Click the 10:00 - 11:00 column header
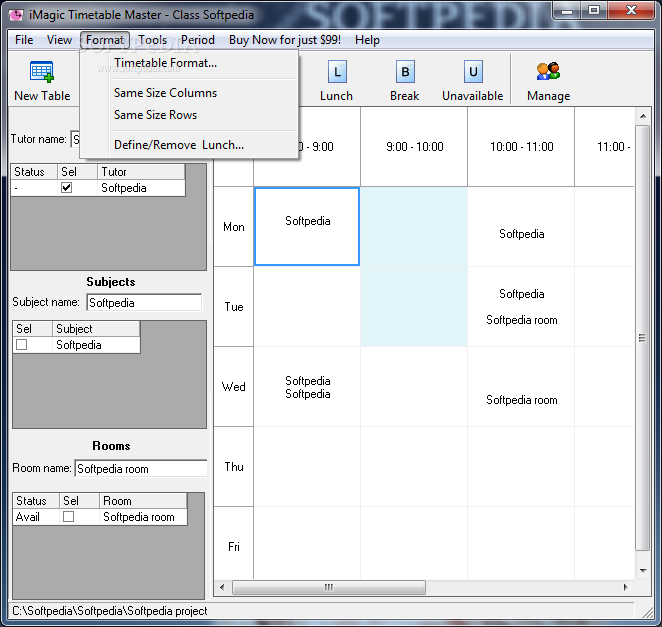Screen dimensions: 662x627 click(521, 147)
